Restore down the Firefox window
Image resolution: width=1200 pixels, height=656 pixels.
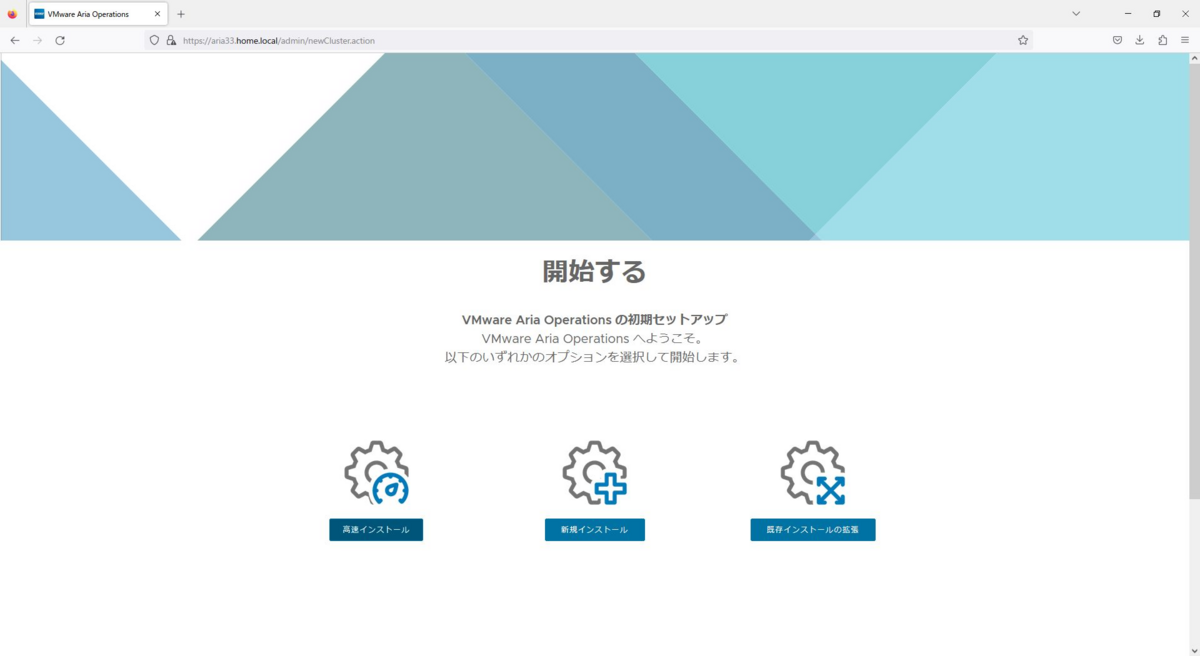[1157, 14]
